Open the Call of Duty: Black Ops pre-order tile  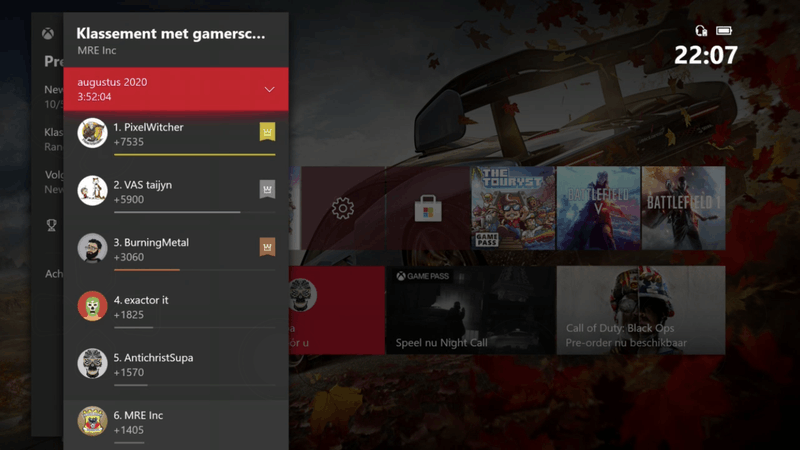point(641,310)
